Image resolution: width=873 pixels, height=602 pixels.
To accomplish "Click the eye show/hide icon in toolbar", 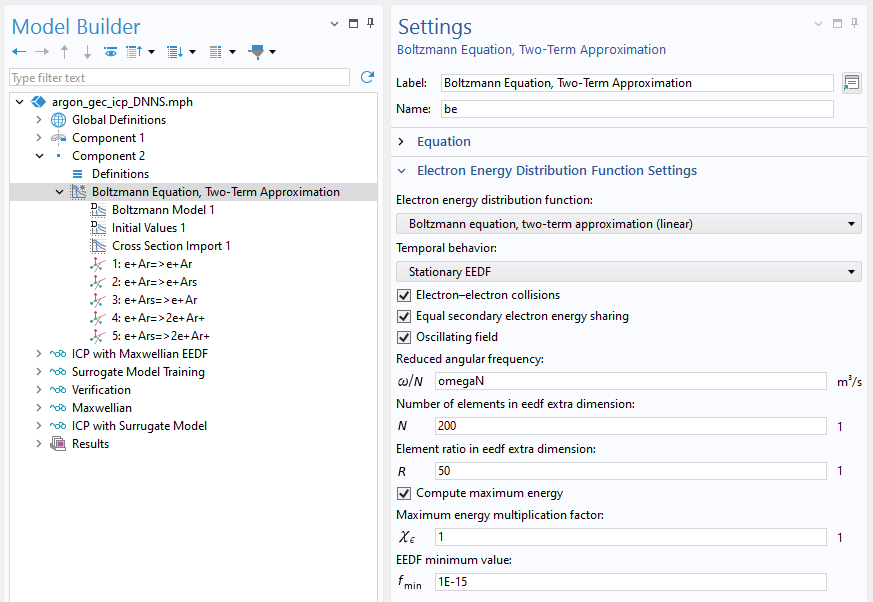I will pos(110,52).
